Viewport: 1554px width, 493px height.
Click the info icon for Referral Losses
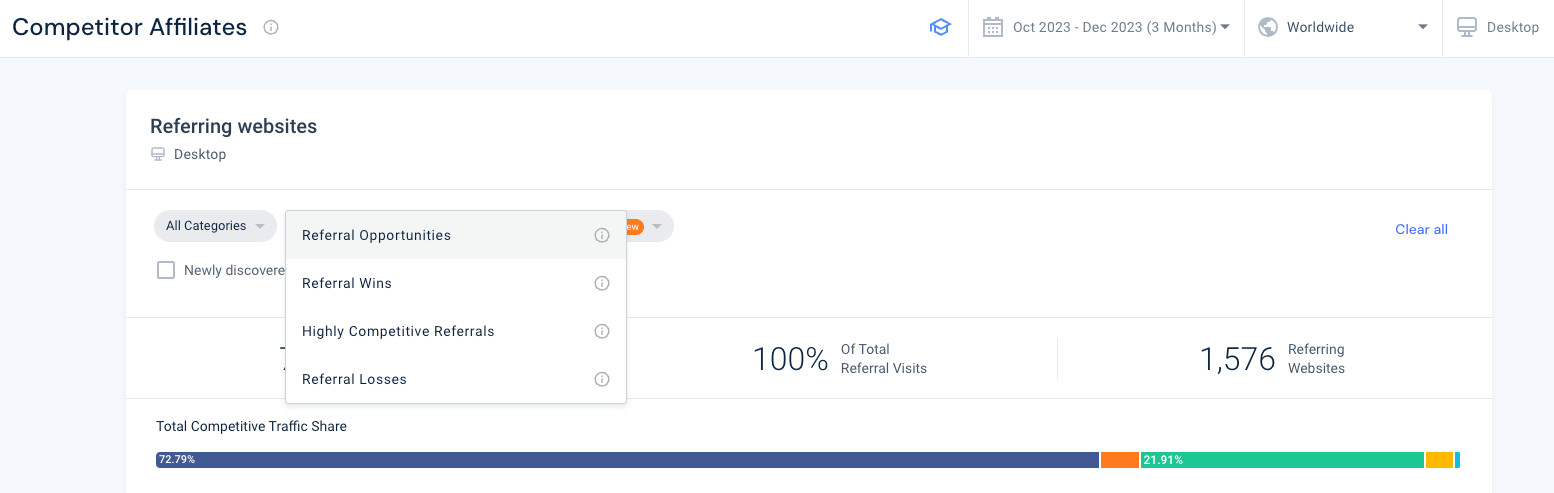point(602,380)
